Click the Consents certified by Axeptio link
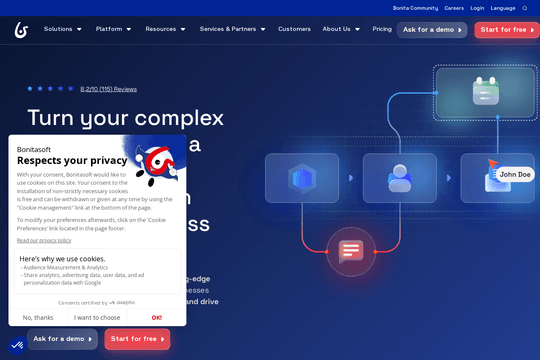540x360 pixels. [x=96, y=303]
